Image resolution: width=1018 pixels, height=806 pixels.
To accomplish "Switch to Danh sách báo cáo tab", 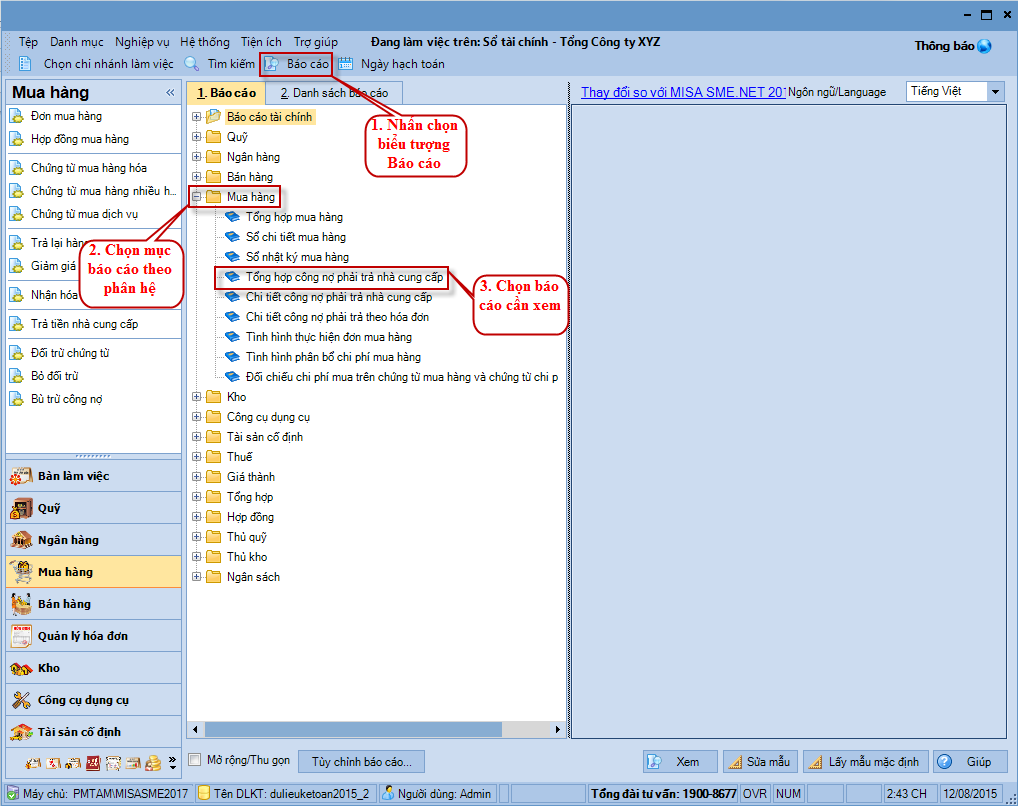I will pos(333,93).
